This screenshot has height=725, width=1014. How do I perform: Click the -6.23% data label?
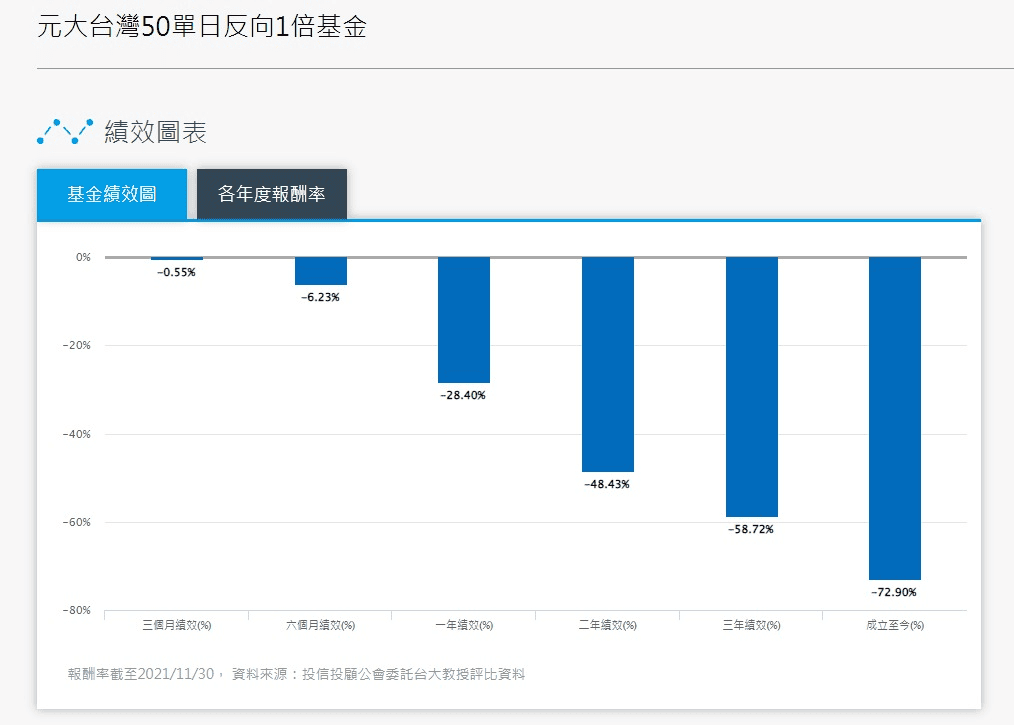(320, 298)
